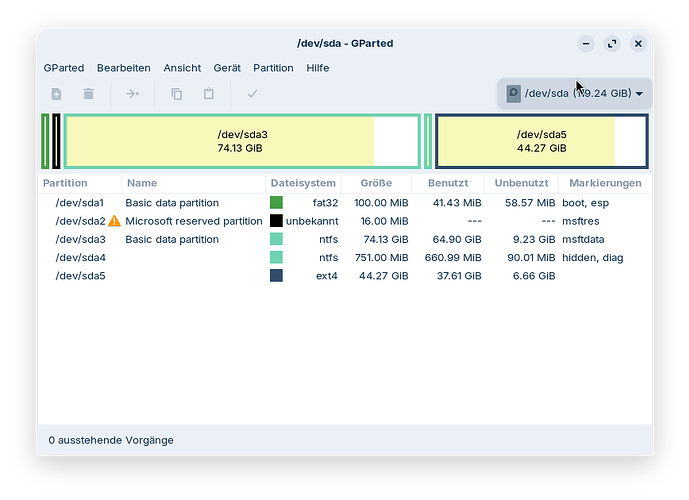Screen dimensions: 689x500
Task: Click the dark blue ext4 color swatch
Action: (x=276, y=275)
